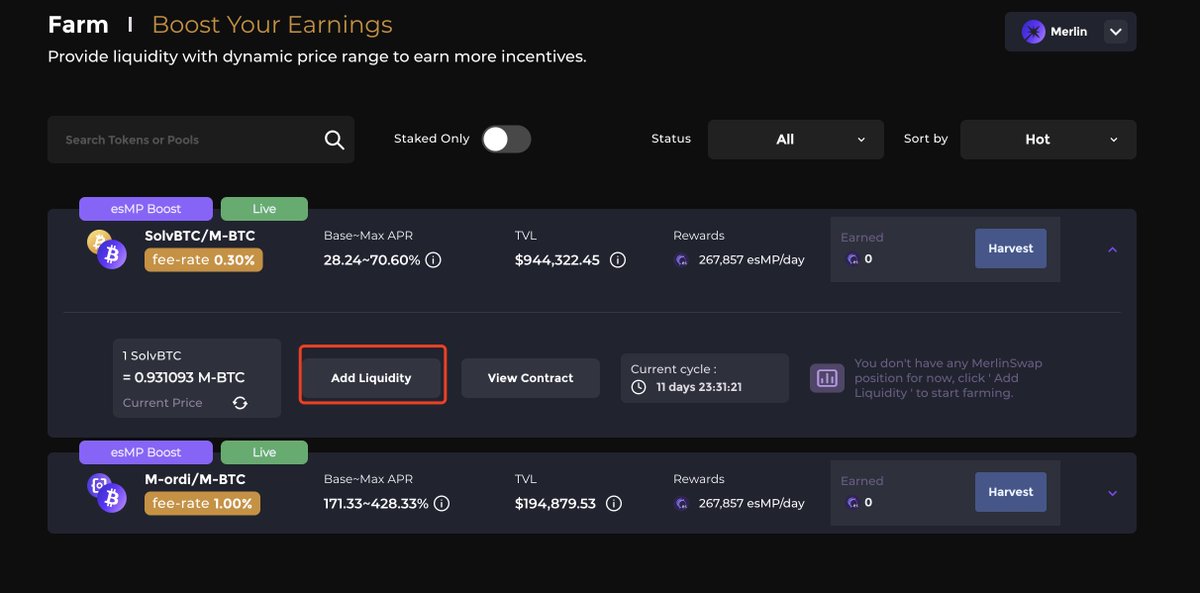
Task: Click the M-ordi/M-BTC token pair icon
Action: click(106, 493)
